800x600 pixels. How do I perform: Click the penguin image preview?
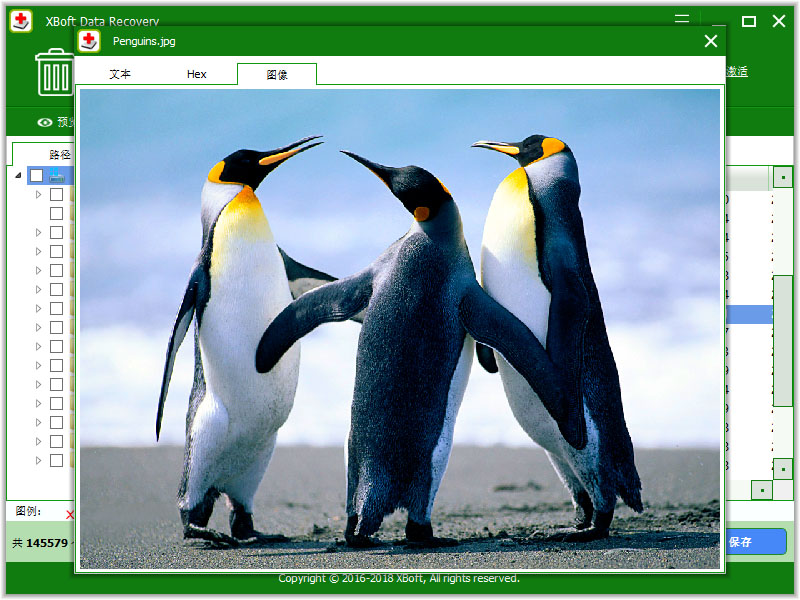click(400, 329)
